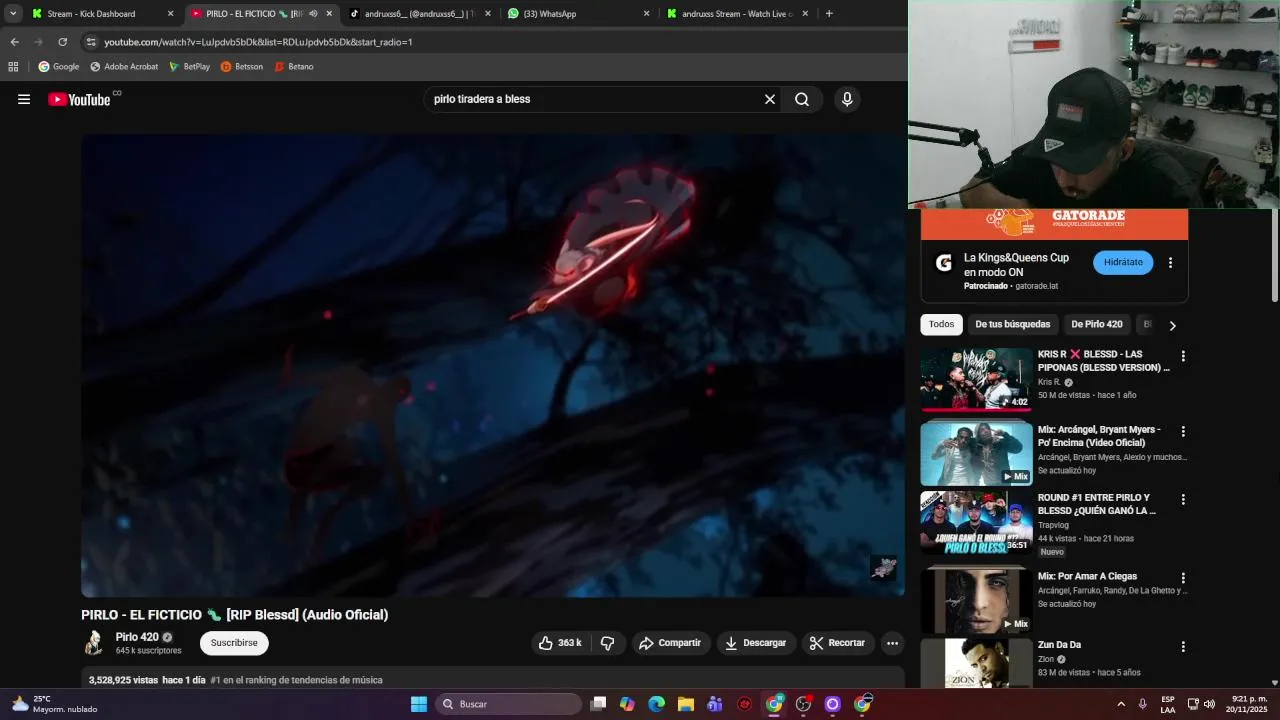Viewport: 1280px width, 720px height.
Task: Open the Betano bookmark
Action: point(294,67)
